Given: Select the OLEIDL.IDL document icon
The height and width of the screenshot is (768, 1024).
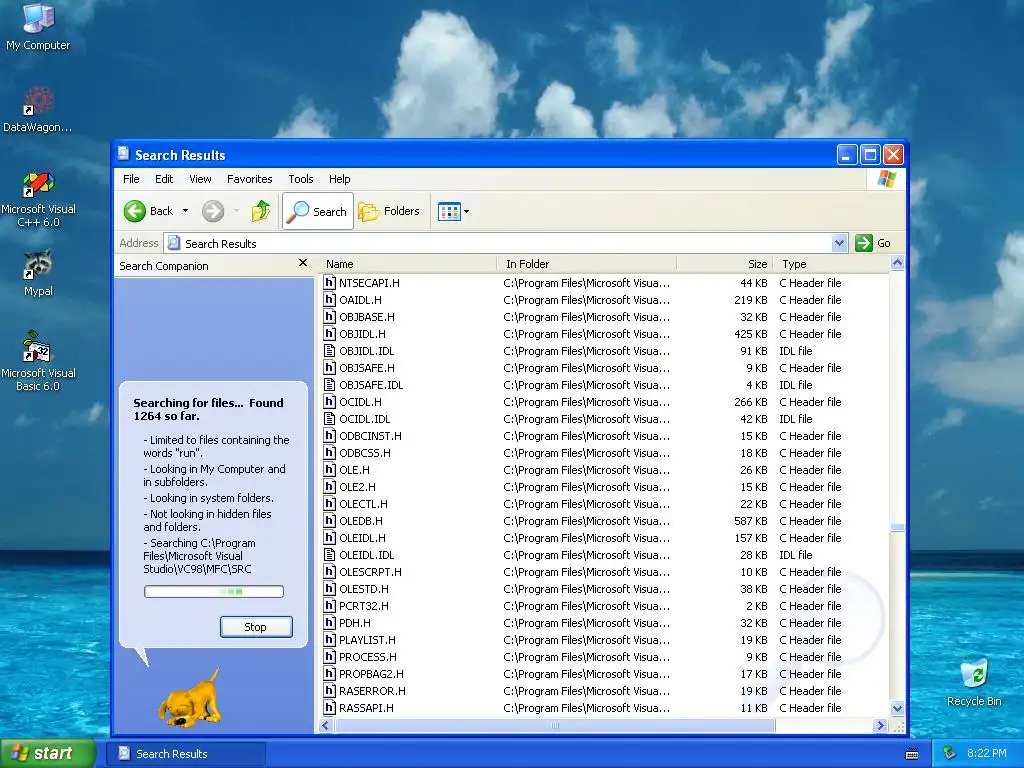Looking at the screenshot, I should (x=330, y=554).
